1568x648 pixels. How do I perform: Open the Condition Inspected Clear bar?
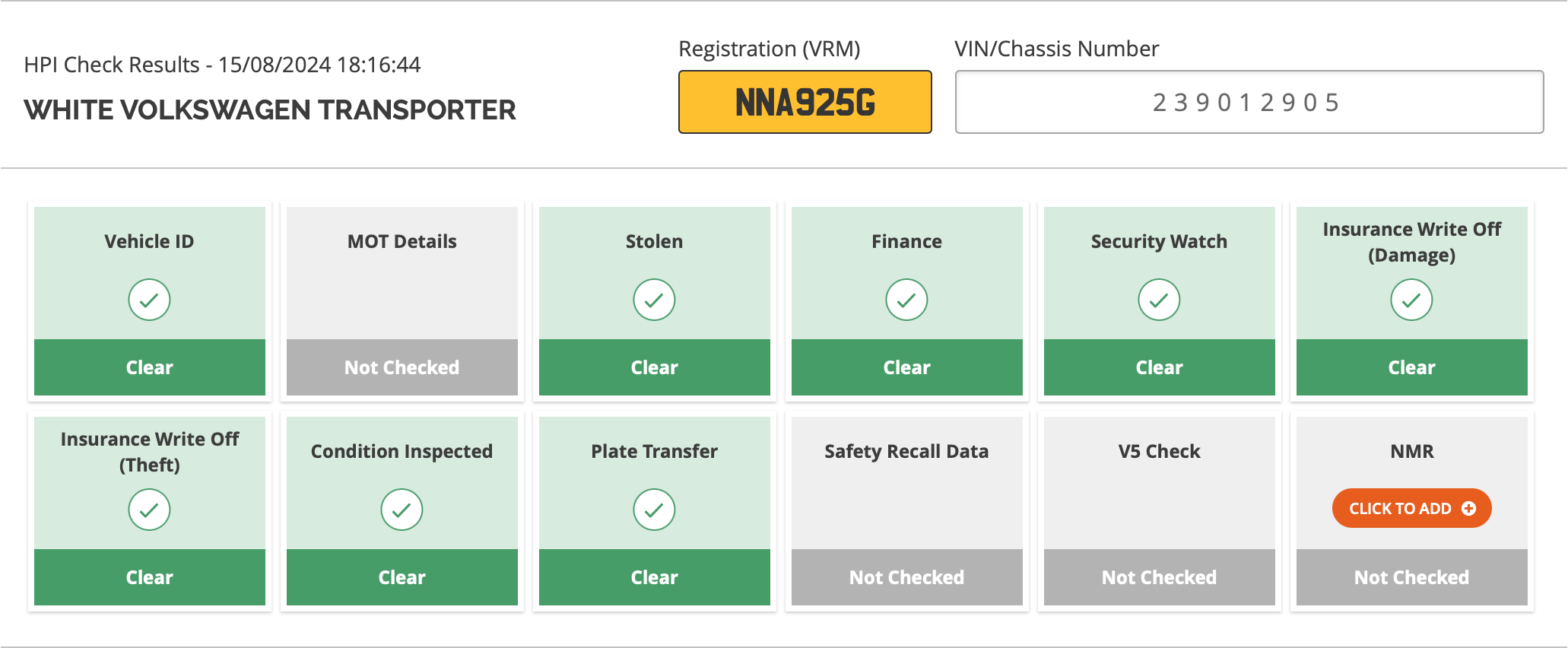(x=402, y=577)
